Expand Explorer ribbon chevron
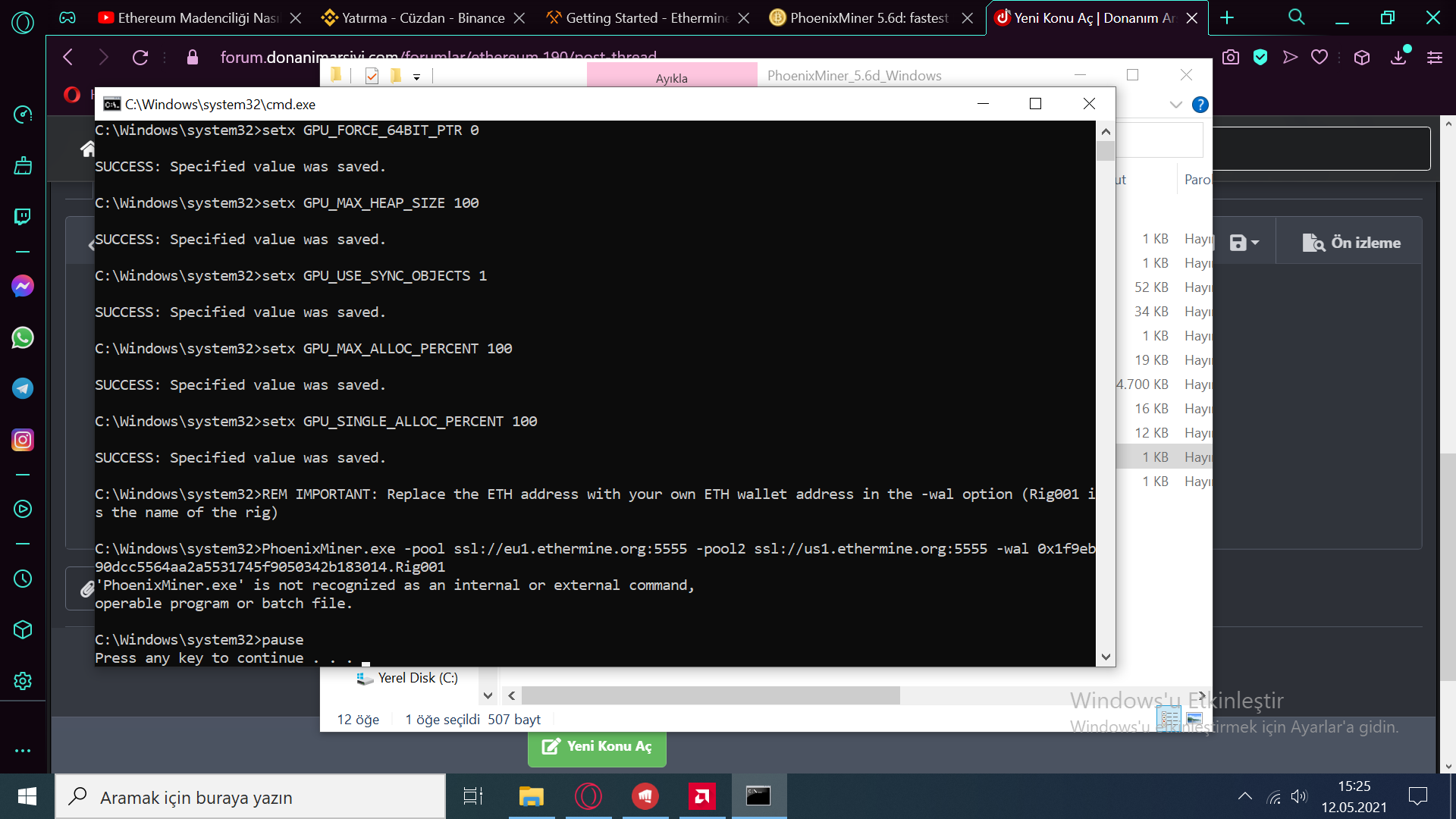Viewport: 1456px width, 819px height. 1176,105
